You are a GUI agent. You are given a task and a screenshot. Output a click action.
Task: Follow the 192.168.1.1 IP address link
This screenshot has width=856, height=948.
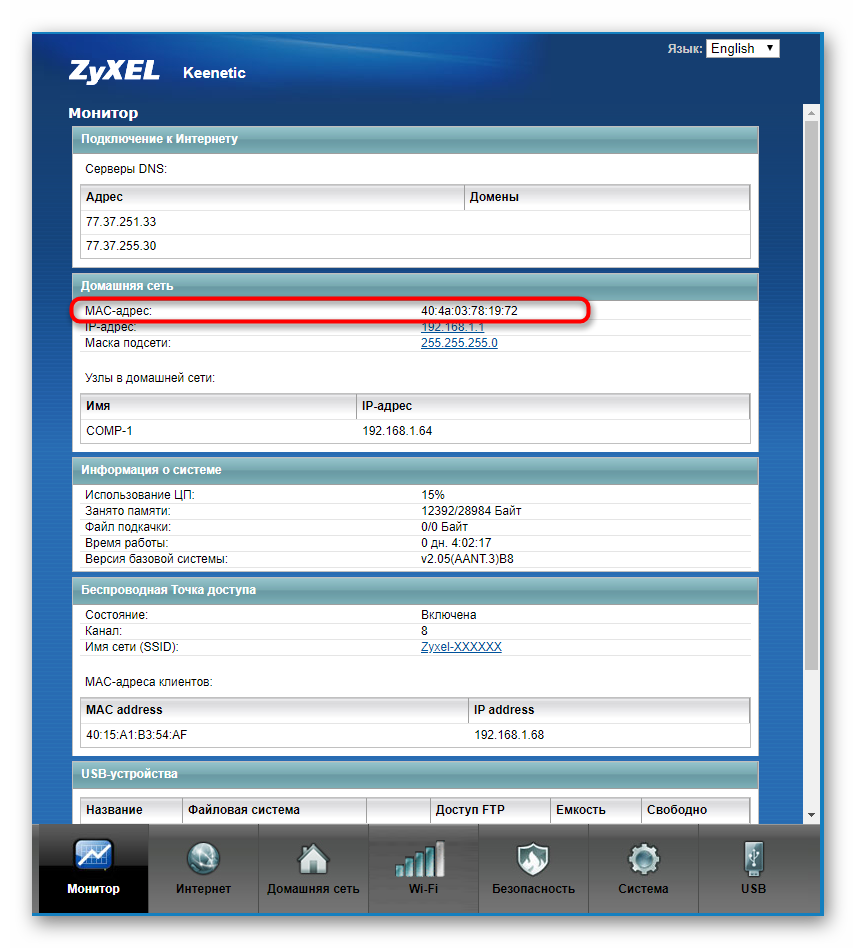452,327
